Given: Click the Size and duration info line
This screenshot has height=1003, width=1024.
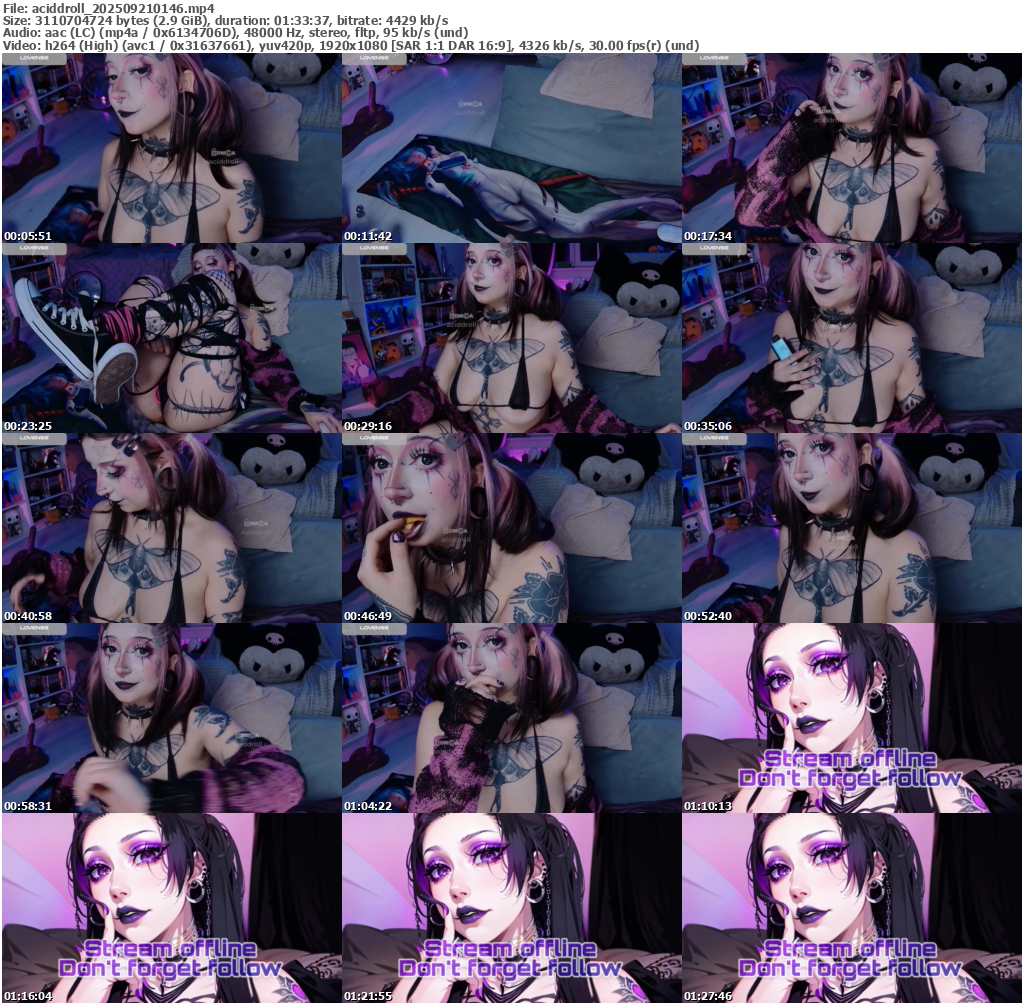Looking at the screenshot, I should 225,20.
